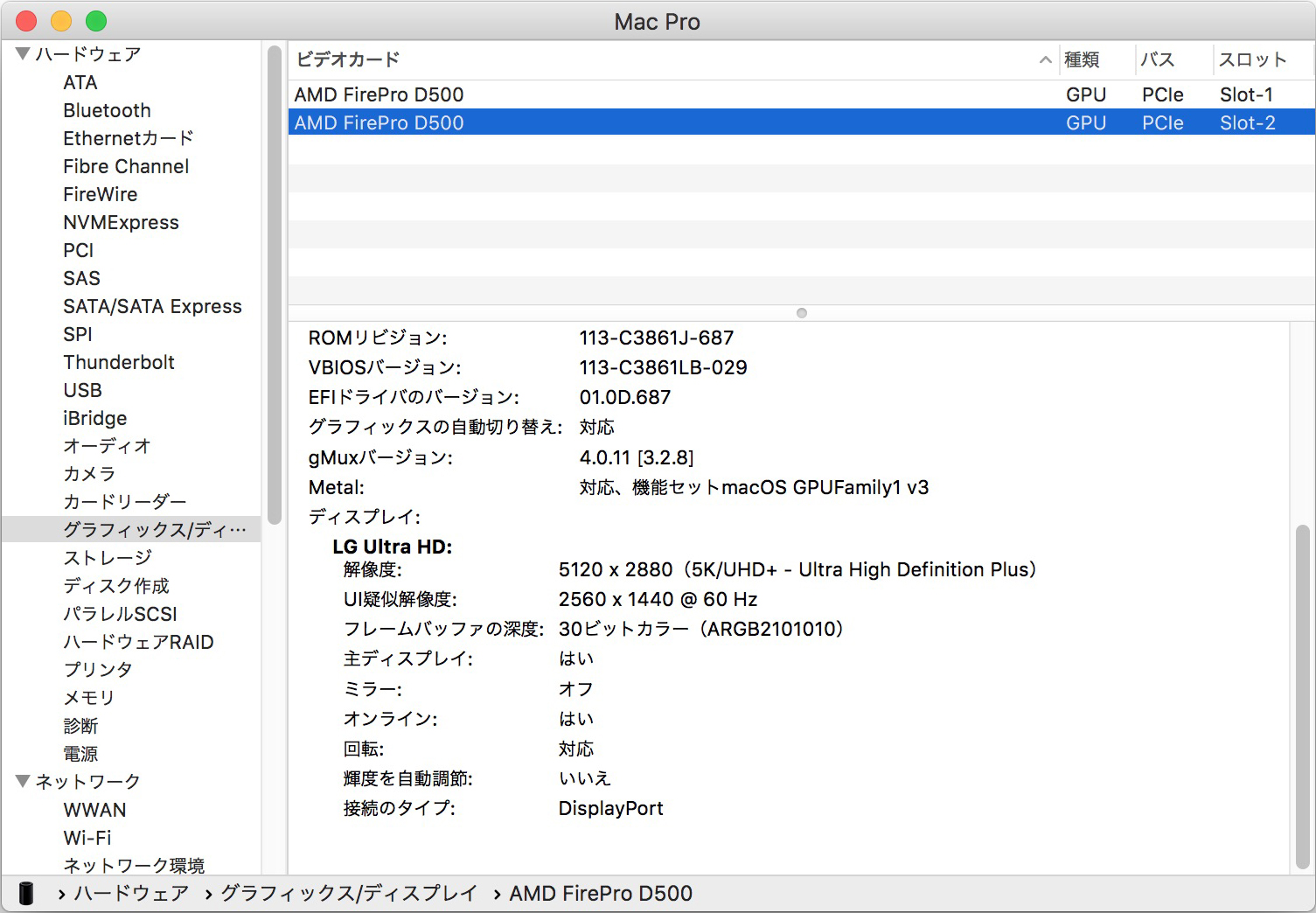Select カメラ in the sidebar
1316x913 pixels.
point(89,473)
